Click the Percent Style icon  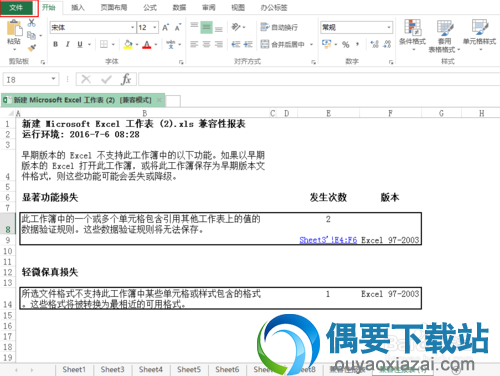coord(346,44)
